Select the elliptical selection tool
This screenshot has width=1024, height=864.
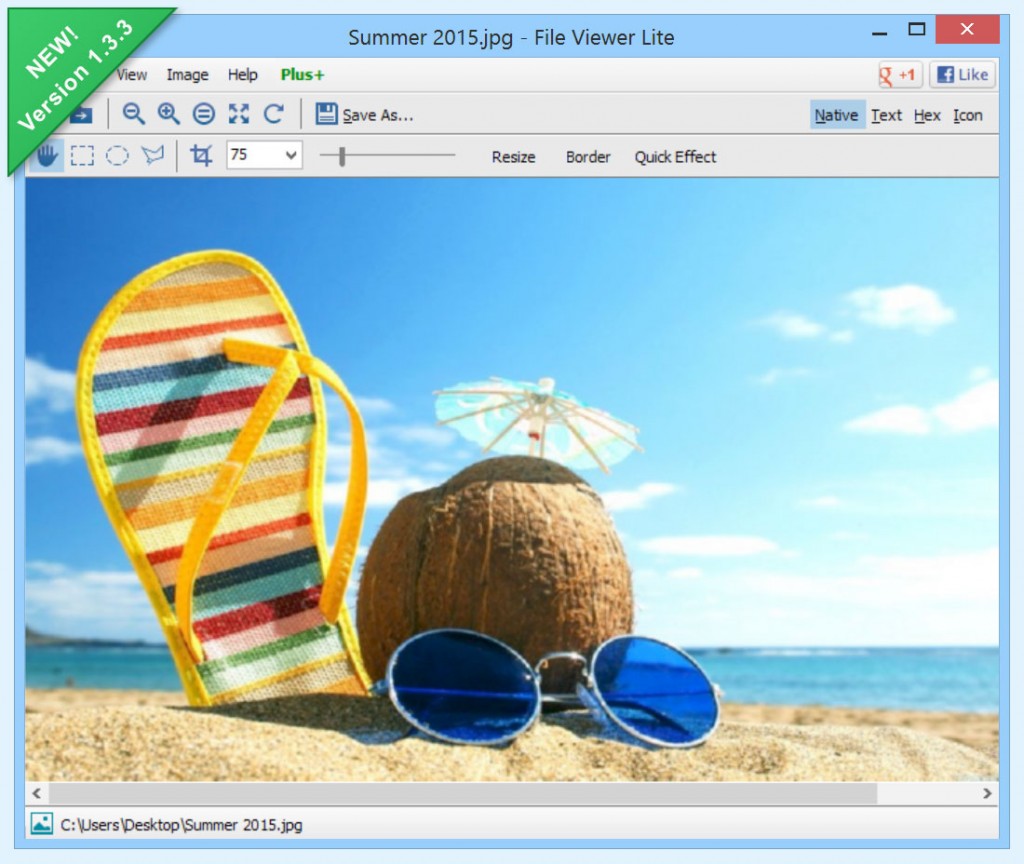pyautogui.click(x=117, y=155)
